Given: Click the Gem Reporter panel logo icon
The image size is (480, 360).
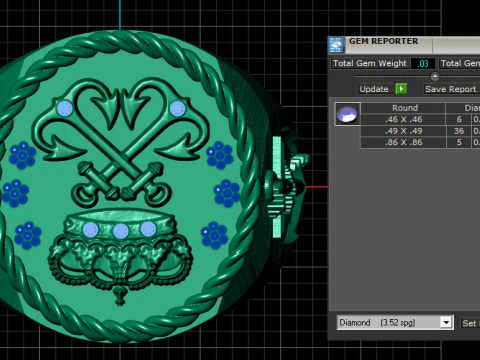Looking at the screenshot, I should pyautogui.click(x=336, y=45).
